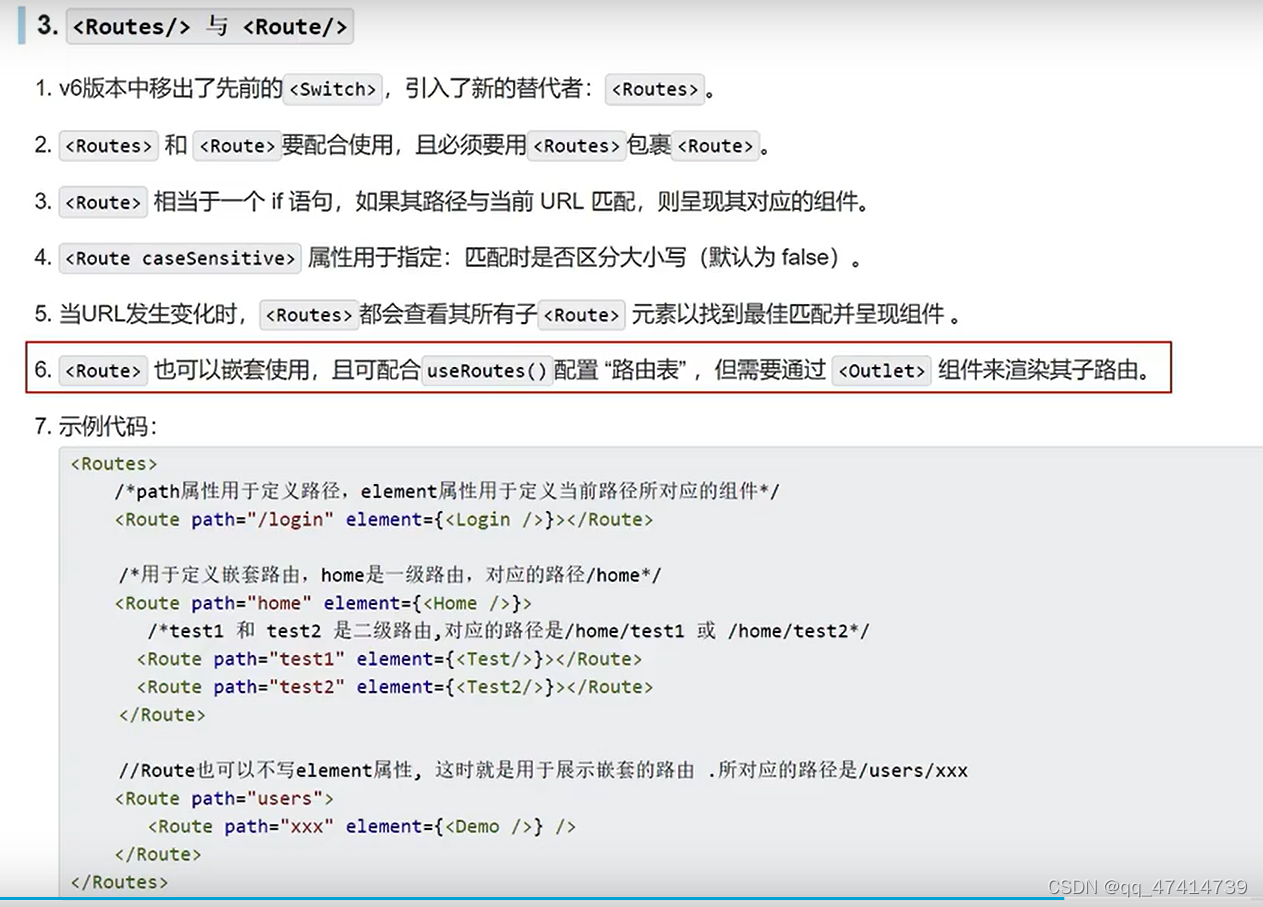The image size is (1263, 907).
Task: Click the heading '<Routes/> 与 <Route/>'
Action: pos(210,27)
